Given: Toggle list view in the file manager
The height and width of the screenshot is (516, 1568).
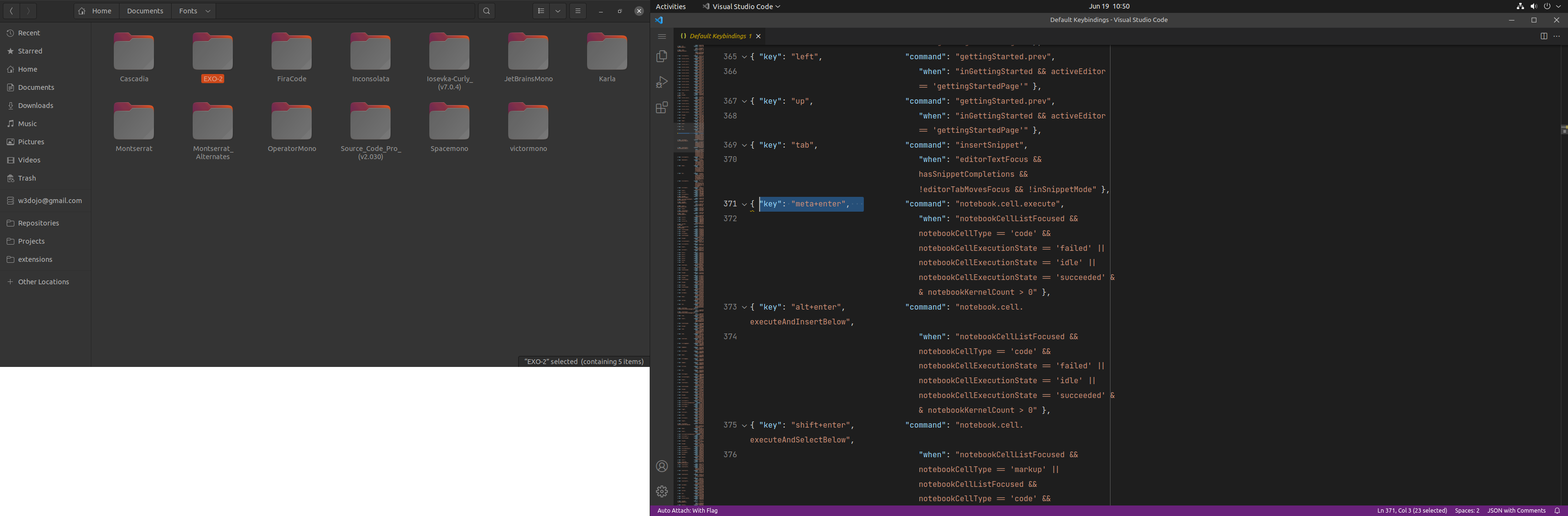Looking at the screenshot, I should point(541,11).
